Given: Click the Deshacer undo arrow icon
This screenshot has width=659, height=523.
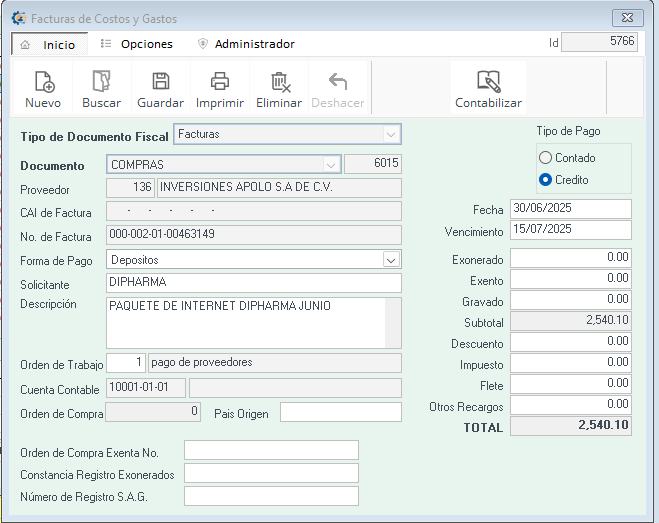Looking at the screenshot, I should [x=338, y=82].
